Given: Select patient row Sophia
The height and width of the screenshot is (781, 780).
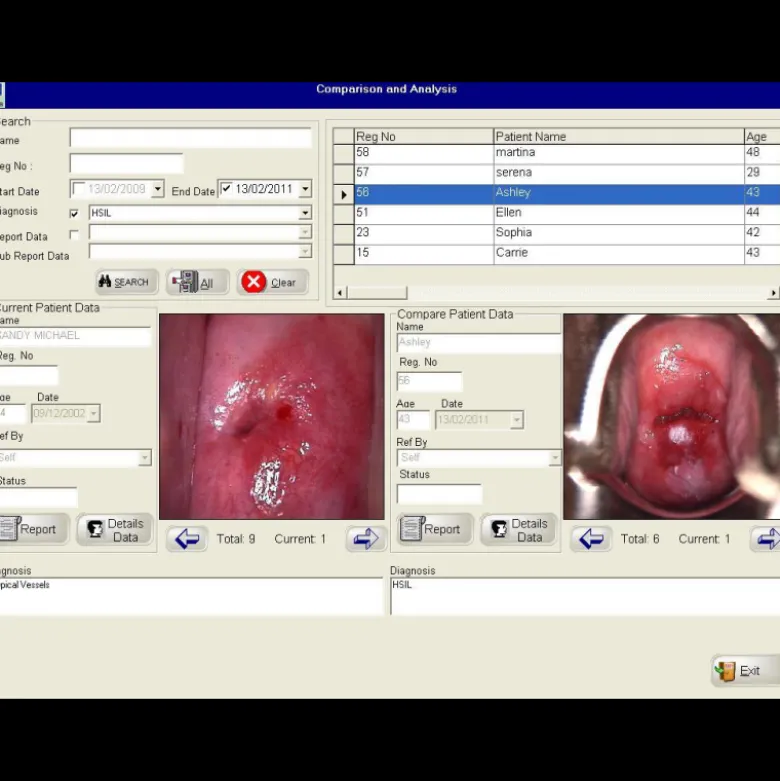Looking at the screenshot, I should (x=556, y=234).
